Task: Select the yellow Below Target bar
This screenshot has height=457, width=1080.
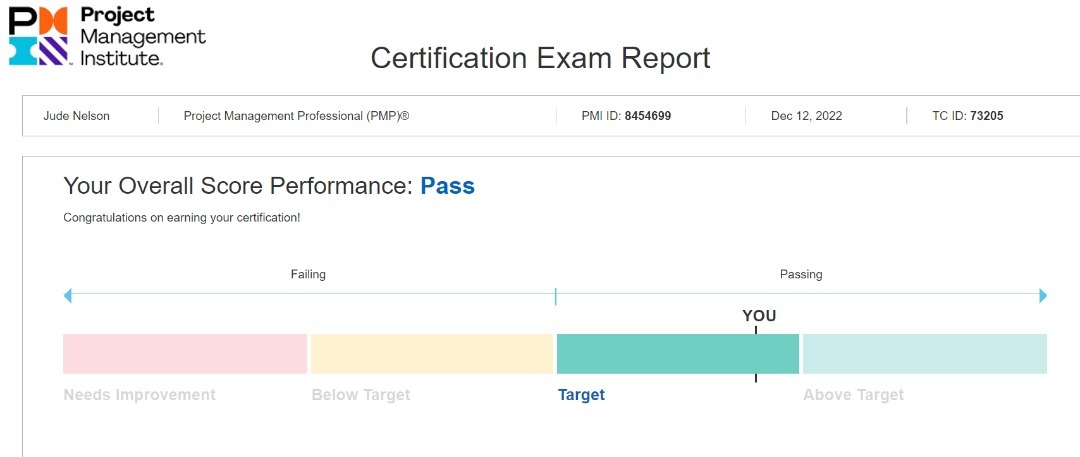Action: [432, 354]
